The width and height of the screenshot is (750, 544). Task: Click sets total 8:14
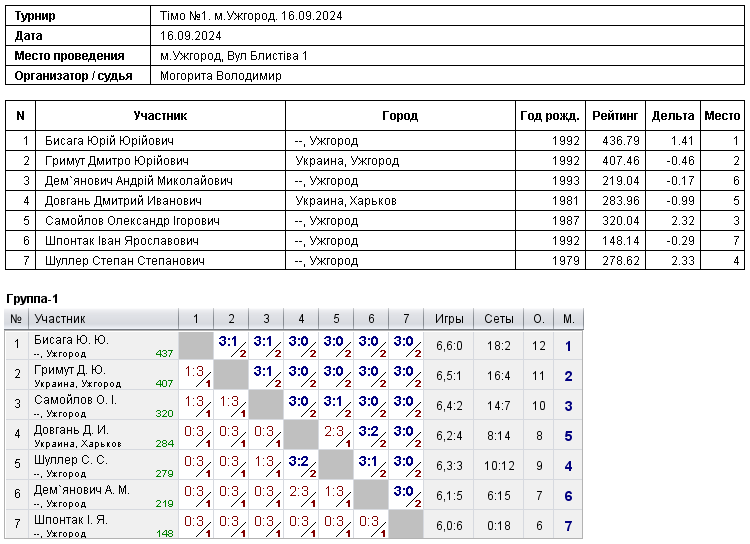499,436
